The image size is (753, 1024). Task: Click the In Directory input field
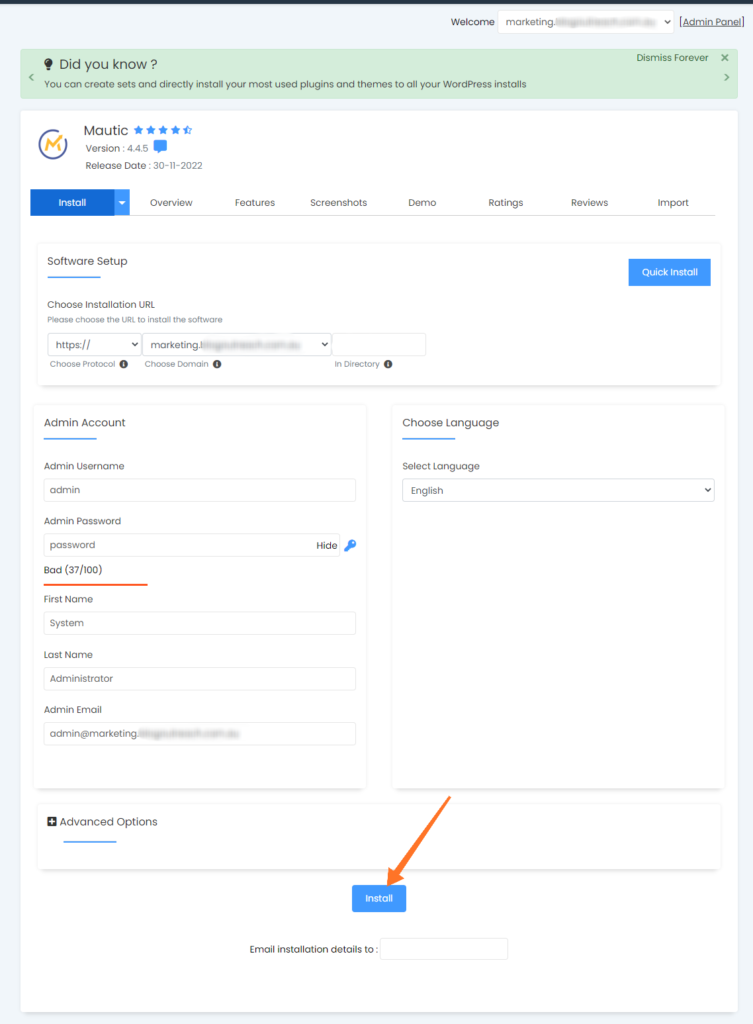tap(379, 345)
